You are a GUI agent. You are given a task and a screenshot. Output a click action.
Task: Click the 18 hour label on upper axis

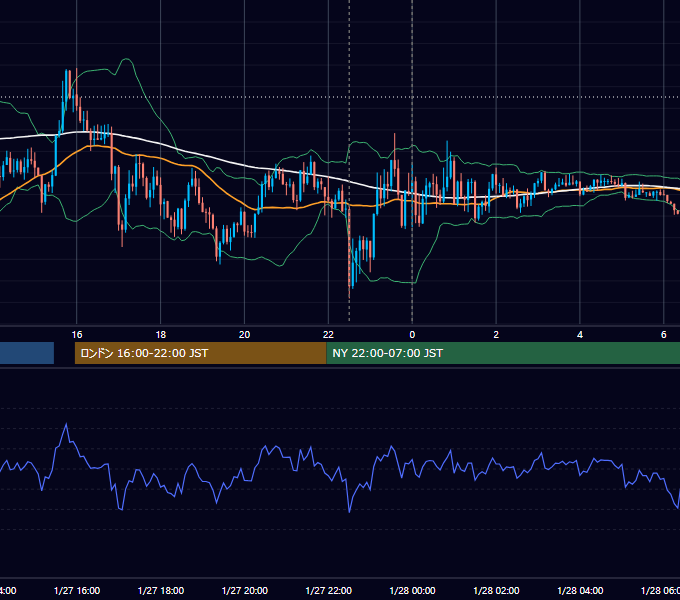tap(160, 335)
